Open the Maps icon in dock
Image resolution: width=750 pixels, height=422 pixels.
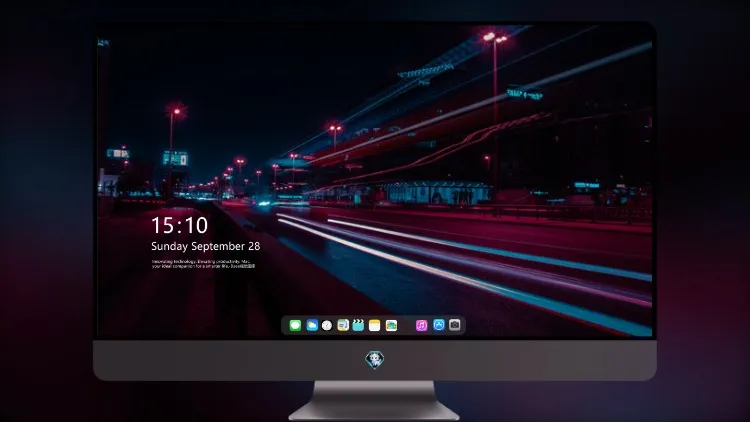point(343,325)
